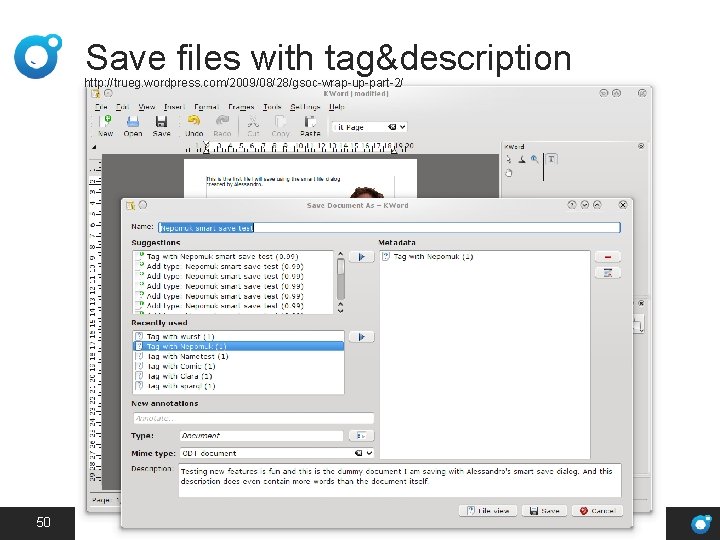Click the Cut scissors icon in KWord toolbar
The image size is (720, 540).
253,122
